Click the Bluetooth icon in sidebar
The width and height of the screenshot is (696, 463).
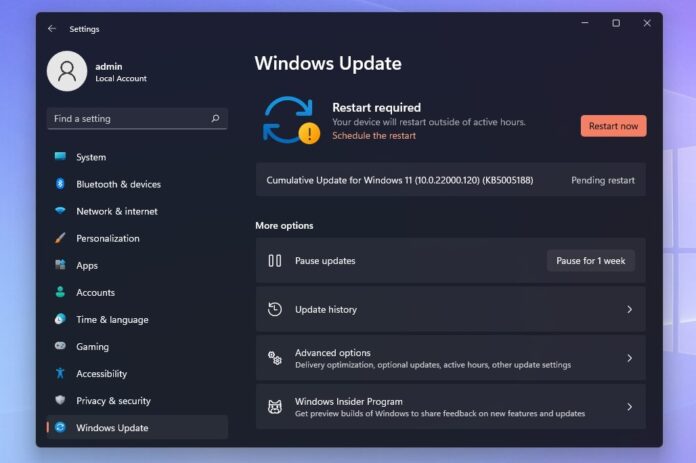click(60, 184)
